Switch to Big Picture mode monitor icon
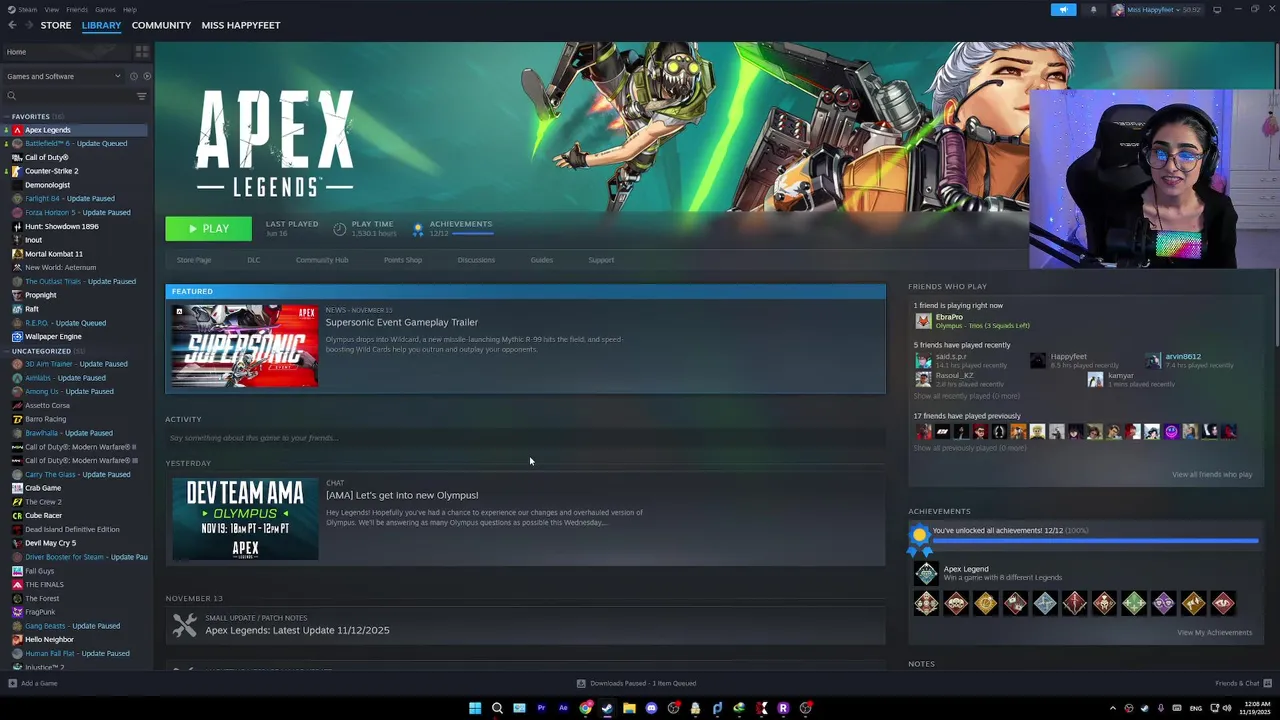The height and width of the screenshot is (720, 1280). coord(1217,10)
